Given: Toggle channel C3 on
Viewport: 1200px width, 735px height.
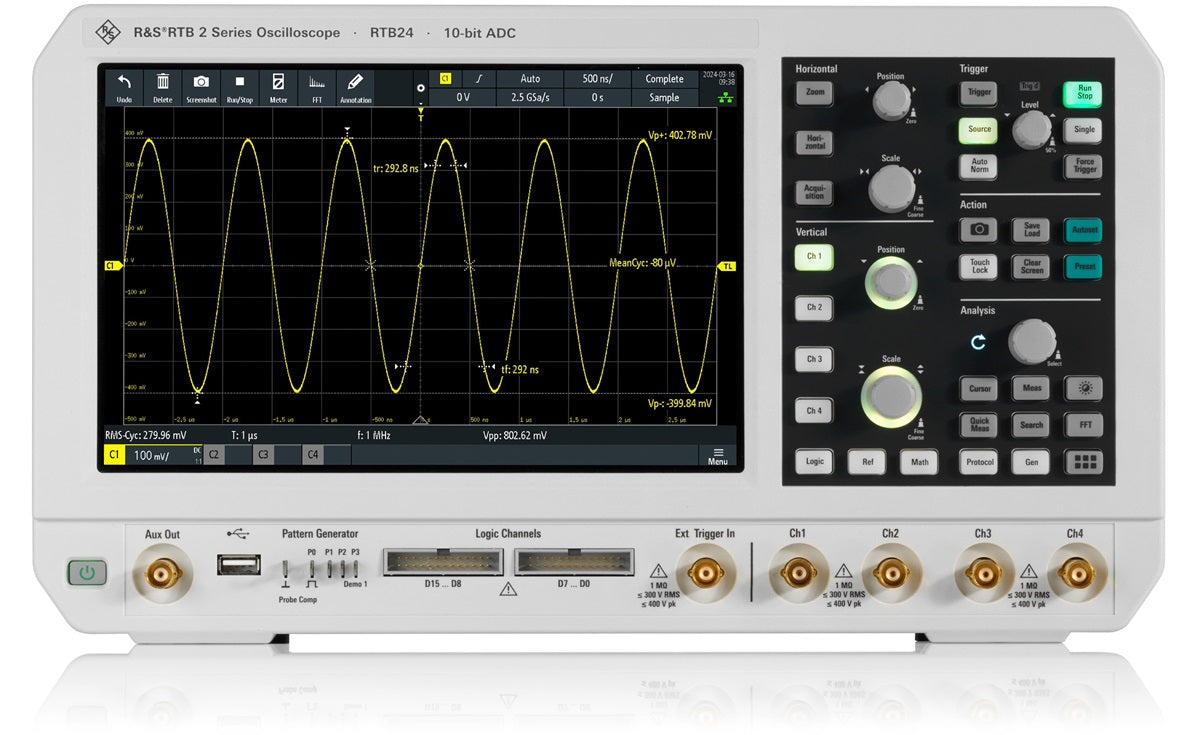Looking at the screenshot, I should point(263,455).
